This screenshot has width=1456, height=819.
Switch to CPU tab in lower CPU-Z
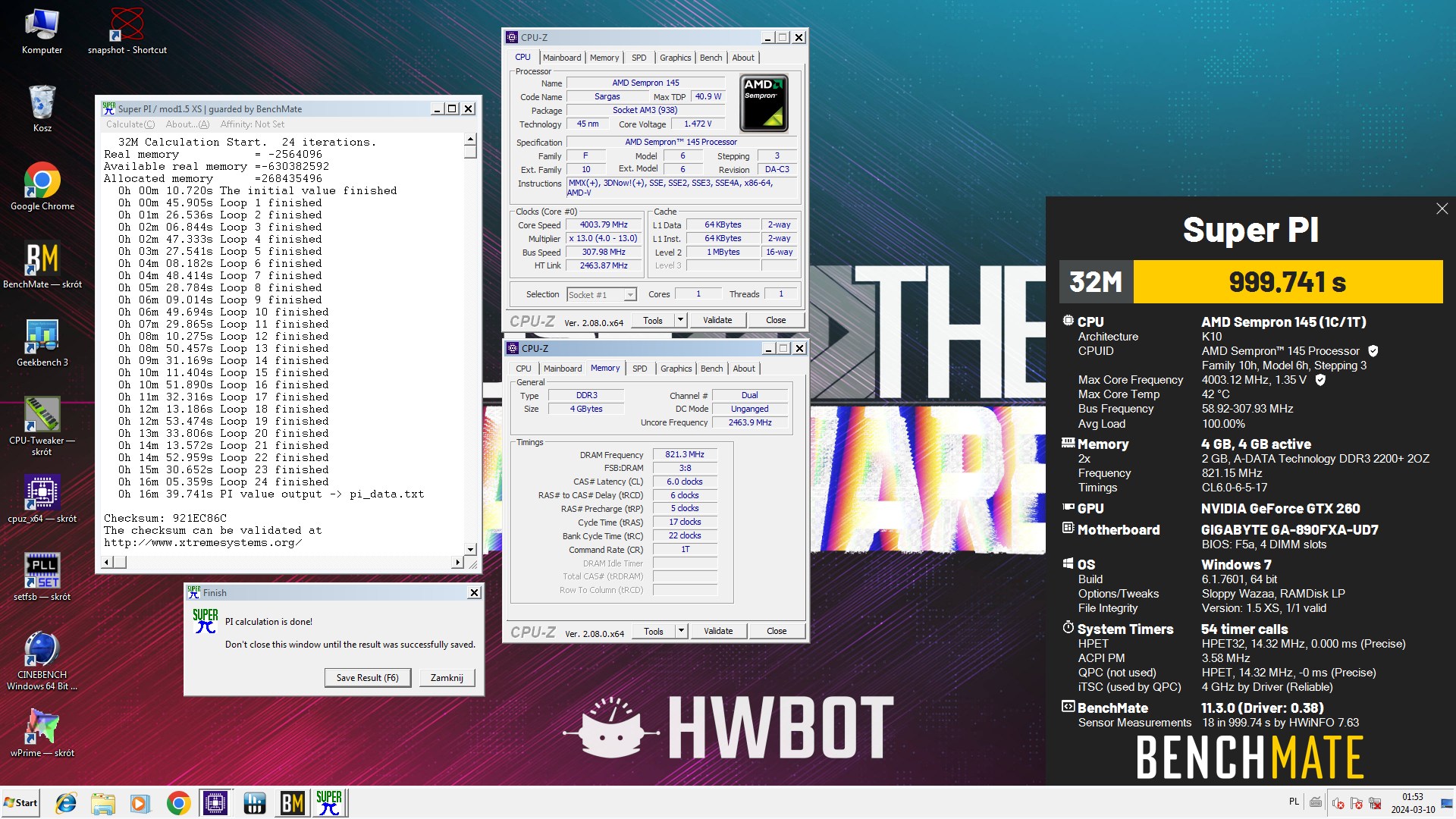point(524,369)
